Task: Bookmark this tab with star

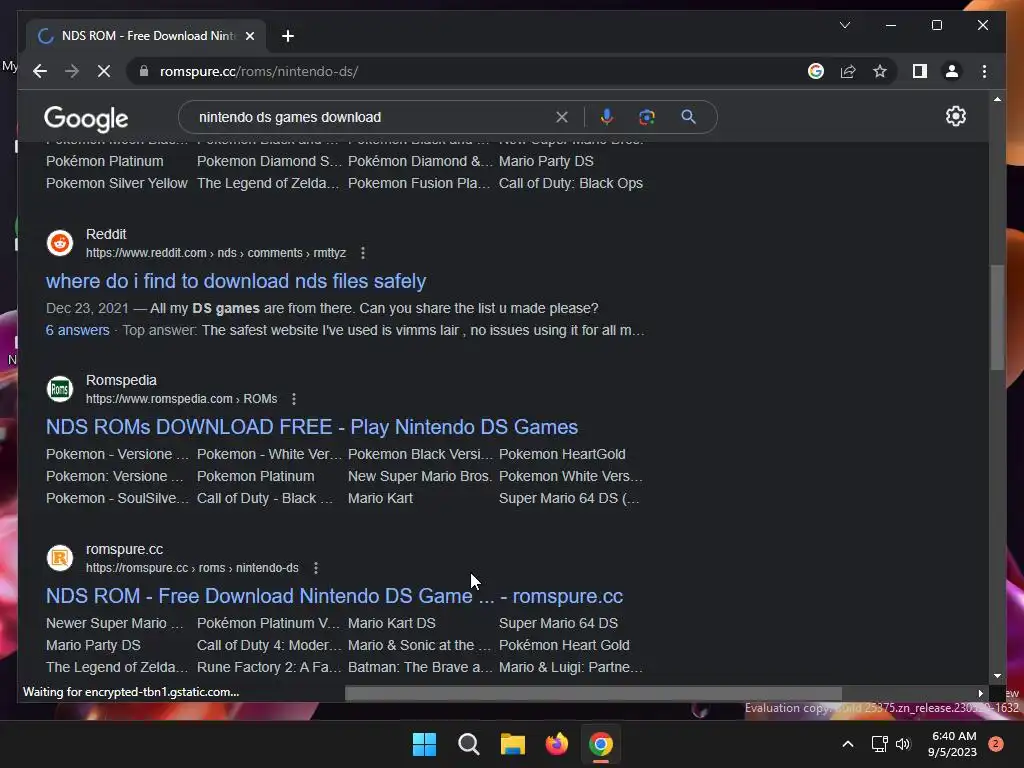Action: point(880,71)
